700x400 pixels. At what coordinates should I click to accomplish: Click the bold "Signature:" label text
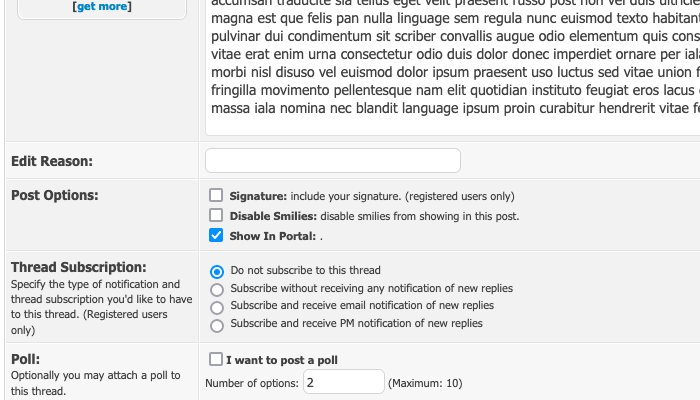258,197
